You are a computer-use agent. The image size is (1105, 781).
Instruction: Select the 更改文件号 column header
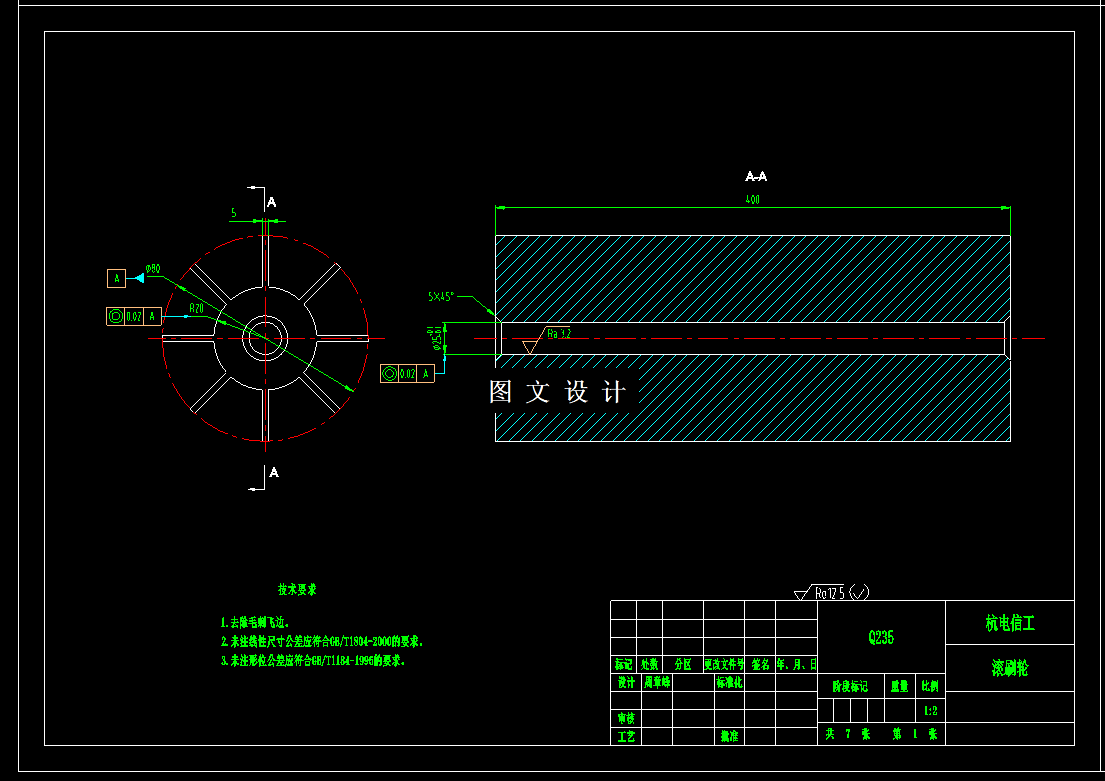(x=724, y=664)
